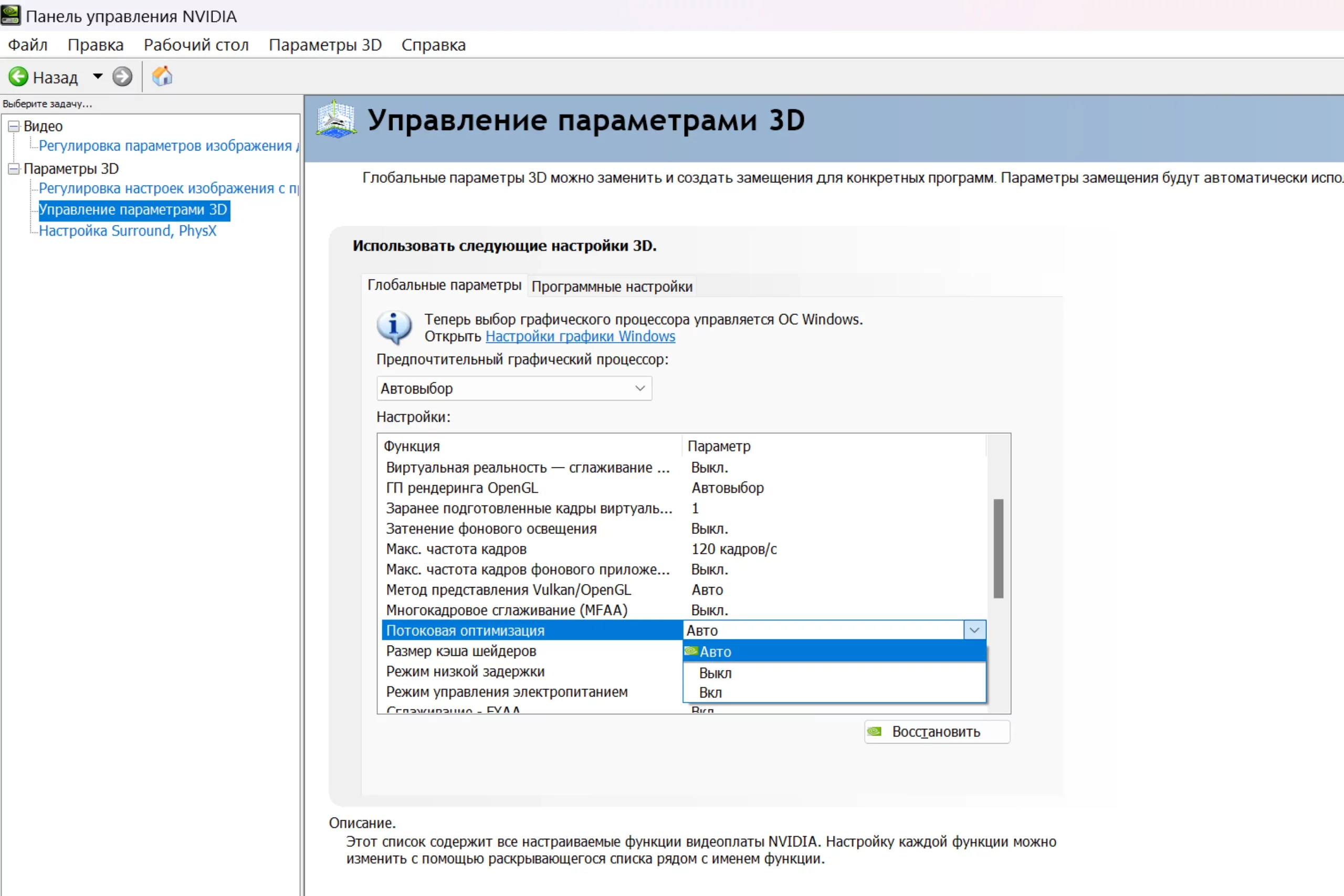Click the Восстановить button
The image size is (1344, 896).
[x=937, y=731]
